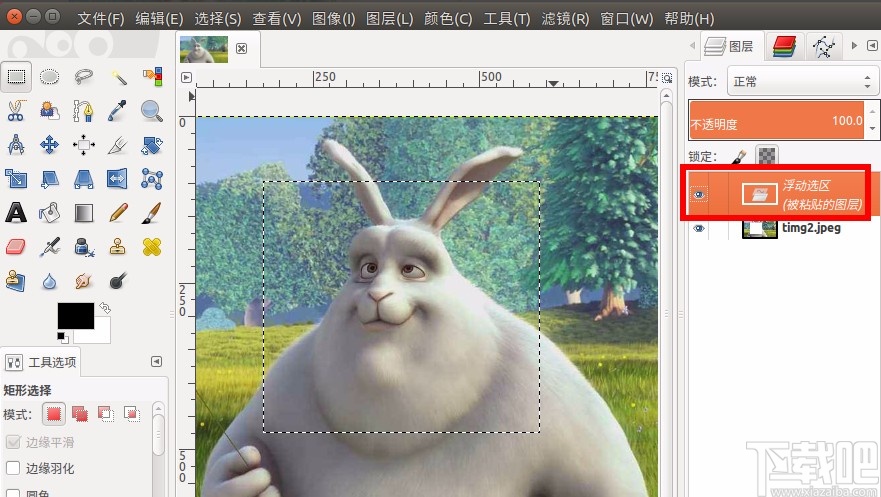Screen dimensions: 881x497
Task: Open the 文件(F) menu
Action: 101,19
